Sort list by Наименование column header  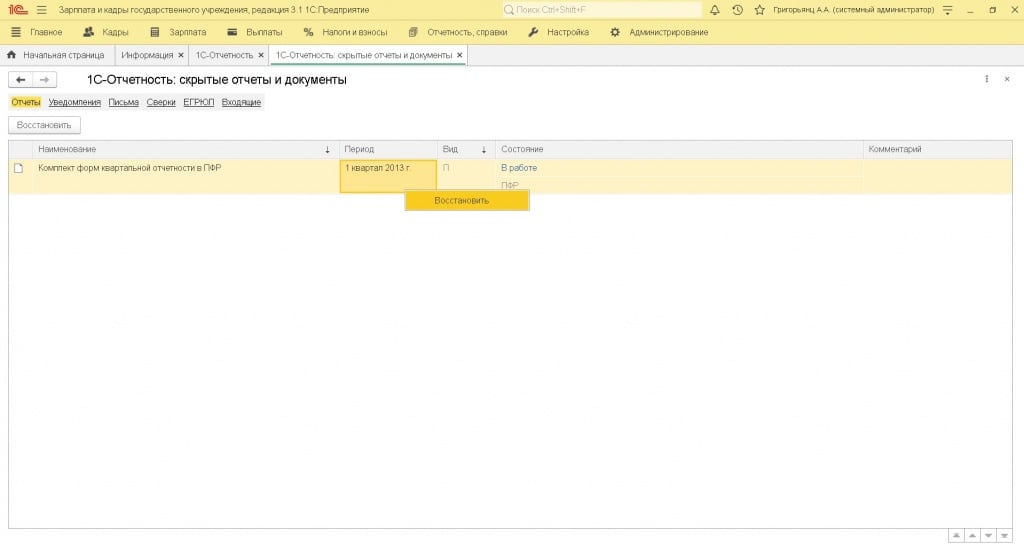180,149
